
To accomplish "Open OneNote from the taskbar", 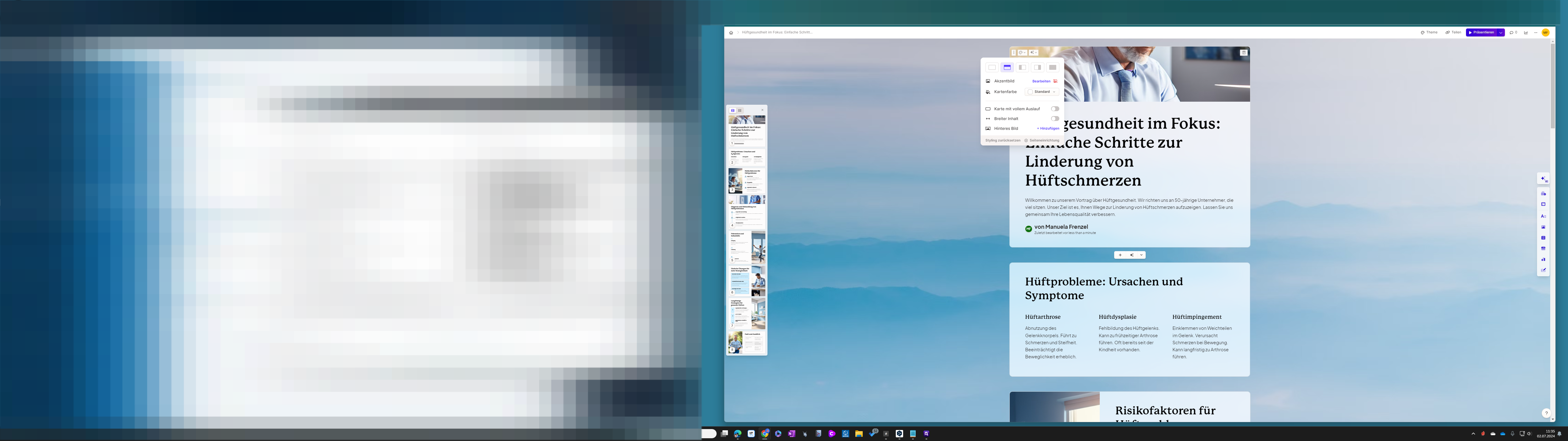I will pyautogui.click(x=791, y=434).
